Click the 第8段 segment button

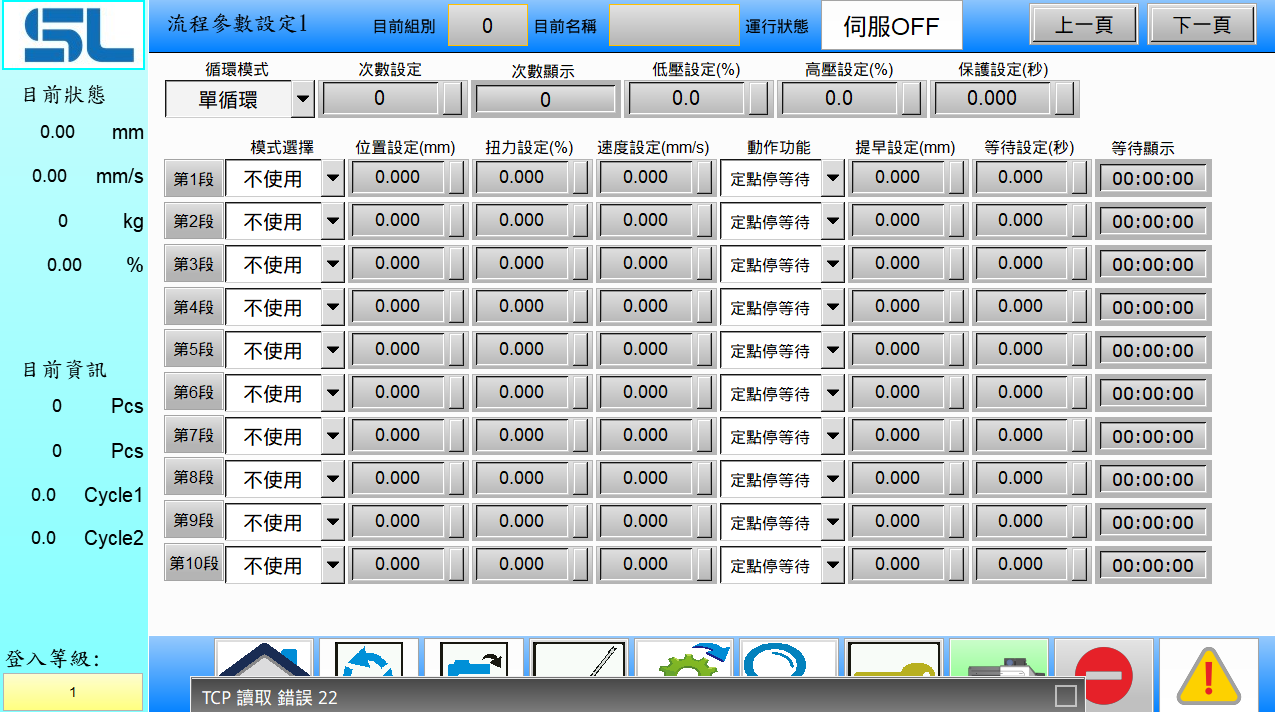click(194, 479)
